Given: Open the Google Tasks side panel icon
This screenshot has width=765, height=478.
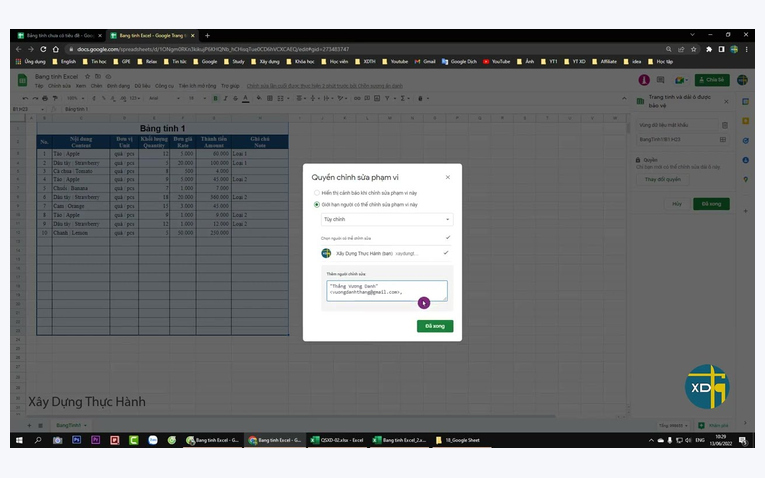Looking at the screenshot, I should 745,140.
